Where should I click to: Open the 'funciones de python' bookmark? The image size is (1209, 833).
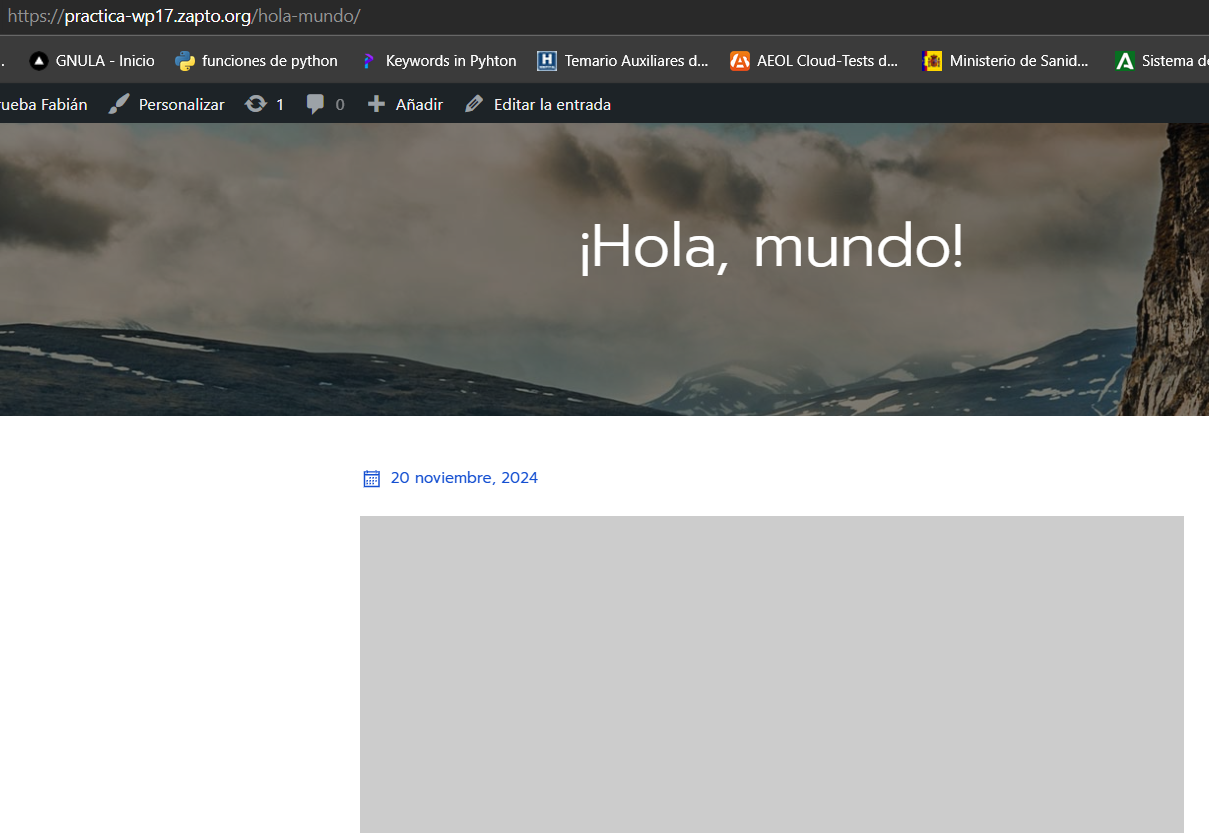coord(269,61)
